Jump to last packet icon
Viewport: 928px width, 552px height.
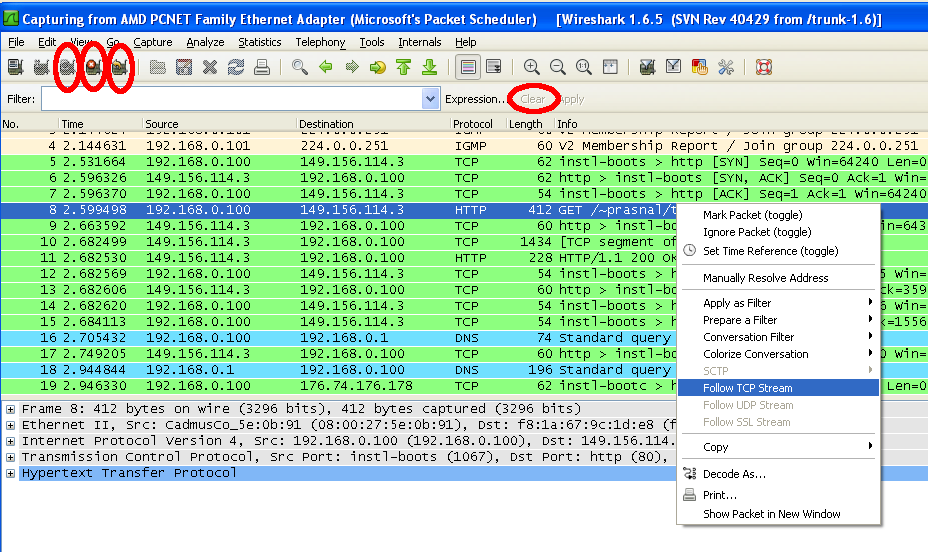[430, 67]
